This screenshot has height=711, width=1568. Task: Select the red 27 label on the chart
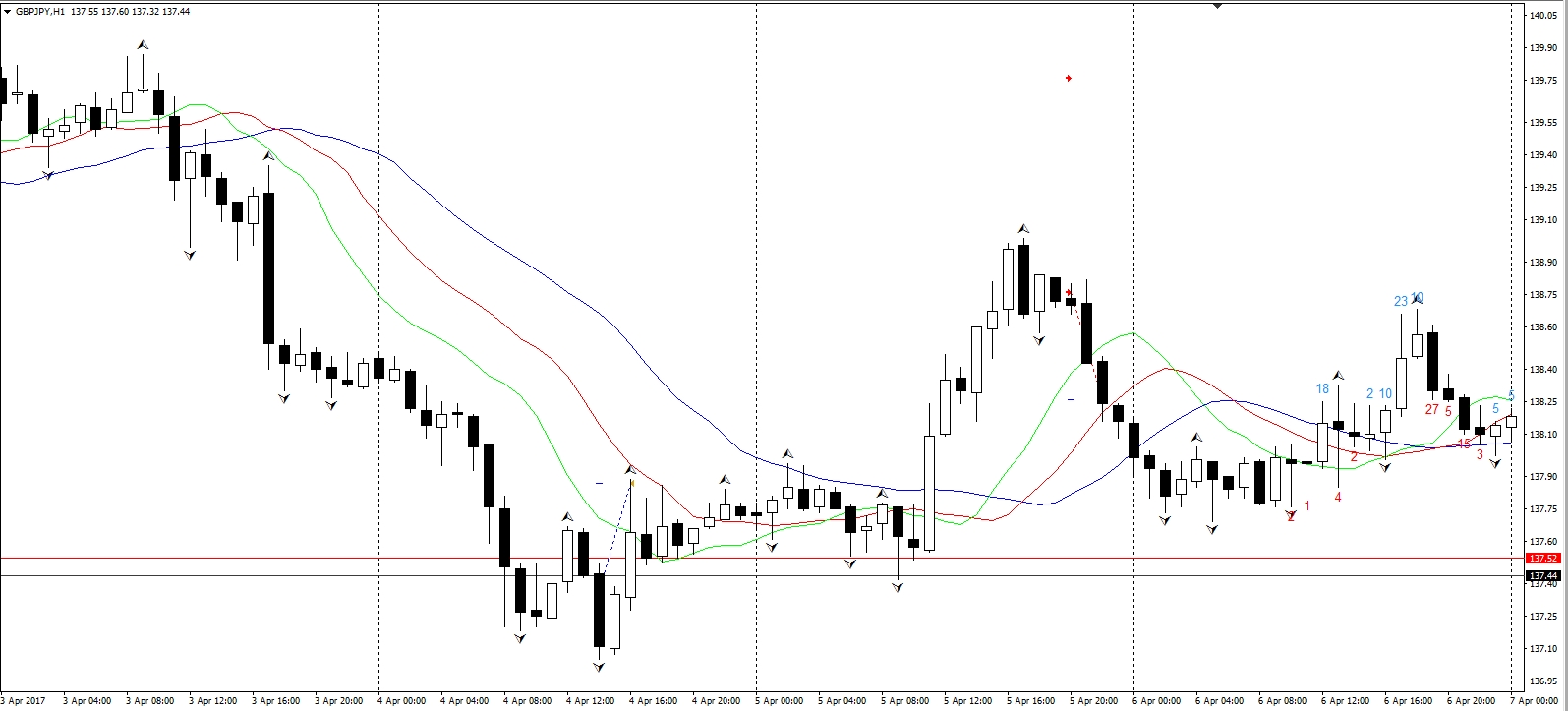click(1432, 409)
